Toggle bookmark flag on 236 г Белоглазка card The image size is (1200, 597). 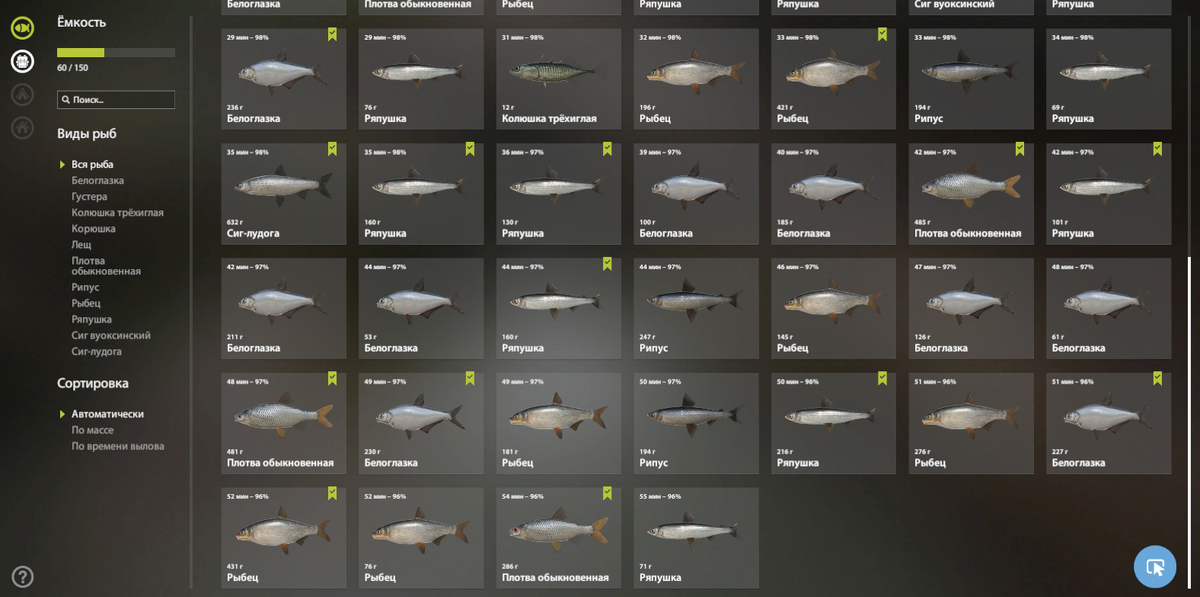coord(332,34)
